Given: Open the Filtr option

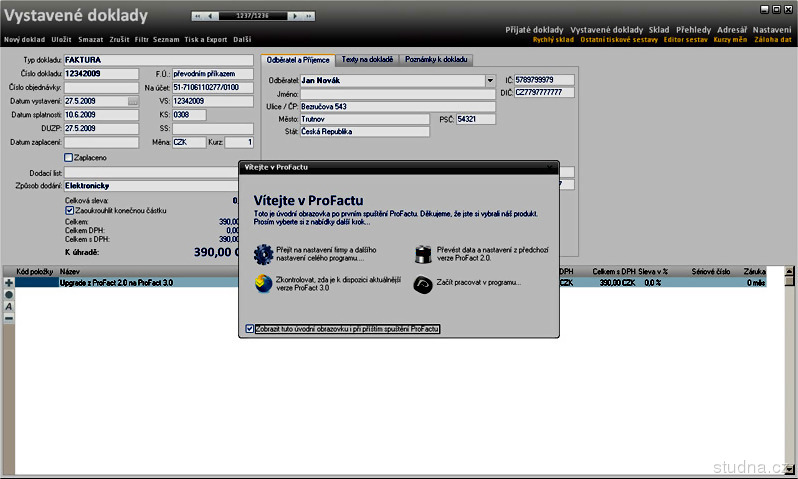Looking at the screenshot, I should click(x=141, y=39).
